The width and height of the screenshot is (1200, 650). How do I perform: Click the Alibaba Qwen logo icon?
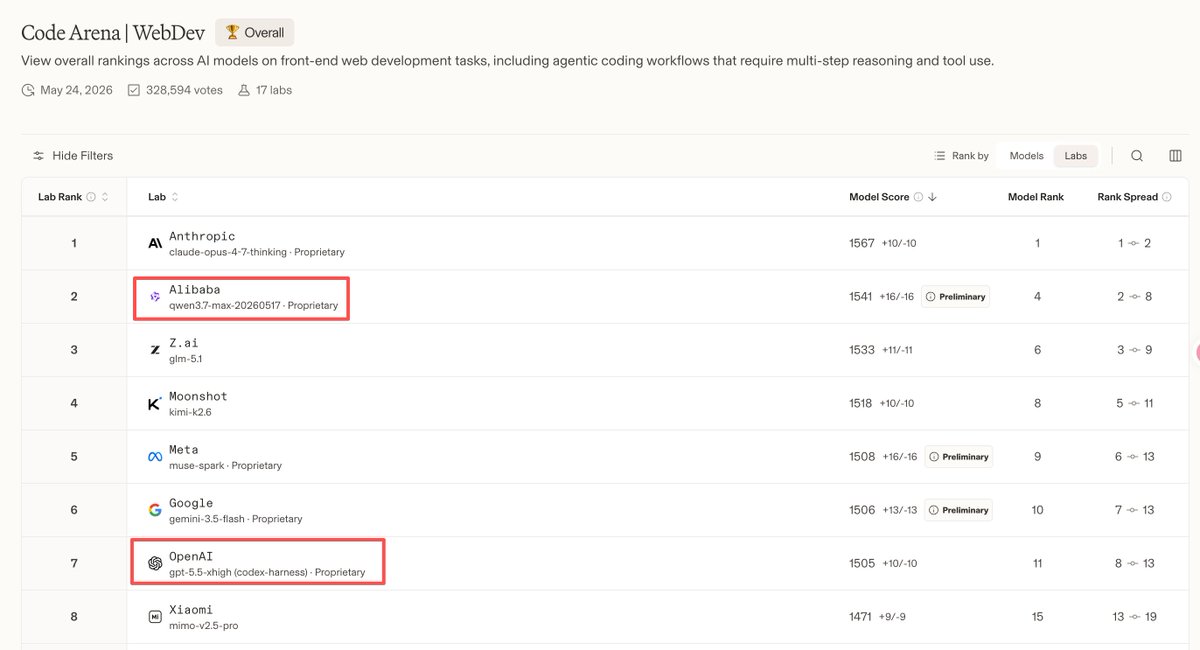[x=155, y=297]
